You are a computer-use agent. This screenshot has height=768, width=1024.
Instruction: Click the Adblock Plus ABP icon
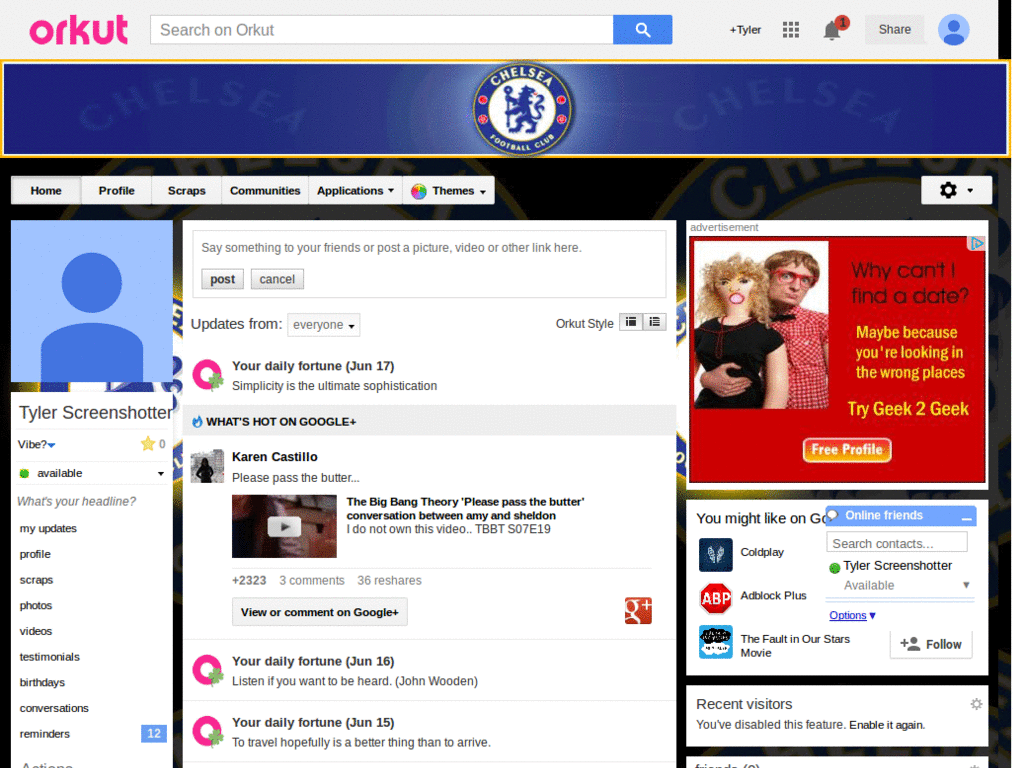coord(716,598)
